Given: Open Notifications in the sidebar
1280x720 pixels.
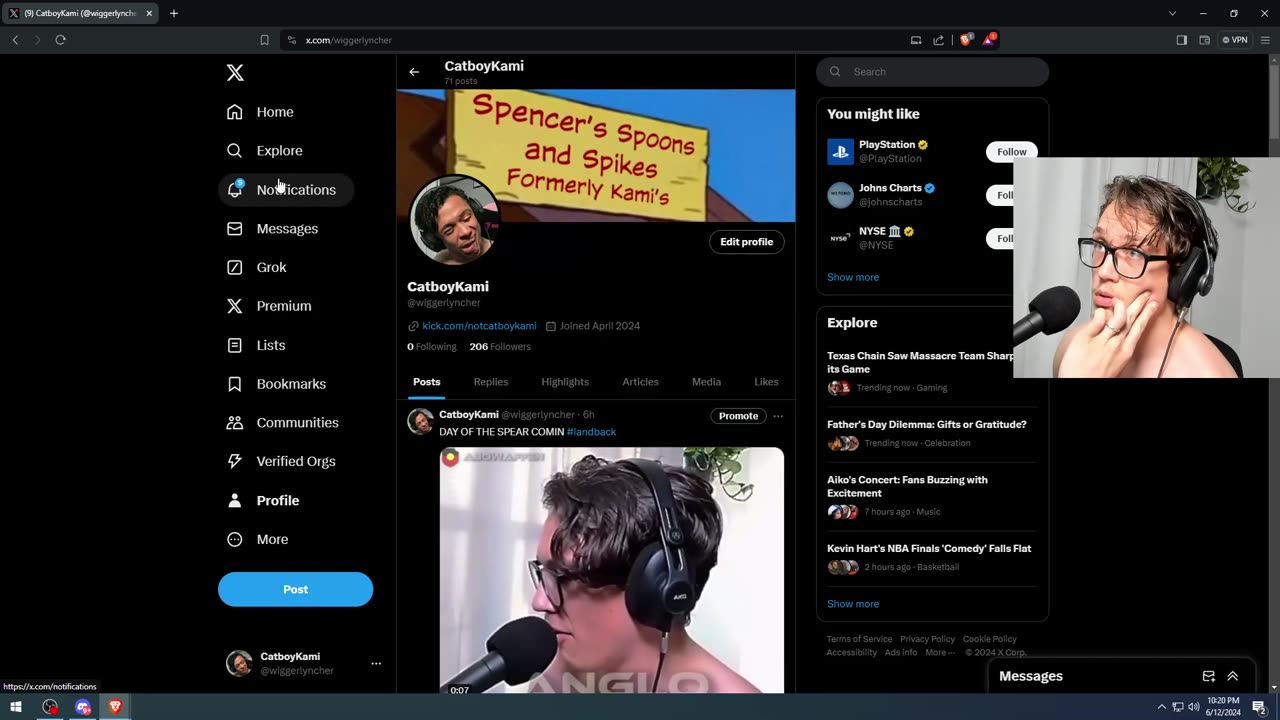Looking at the screenshot, I should [286, 190].
